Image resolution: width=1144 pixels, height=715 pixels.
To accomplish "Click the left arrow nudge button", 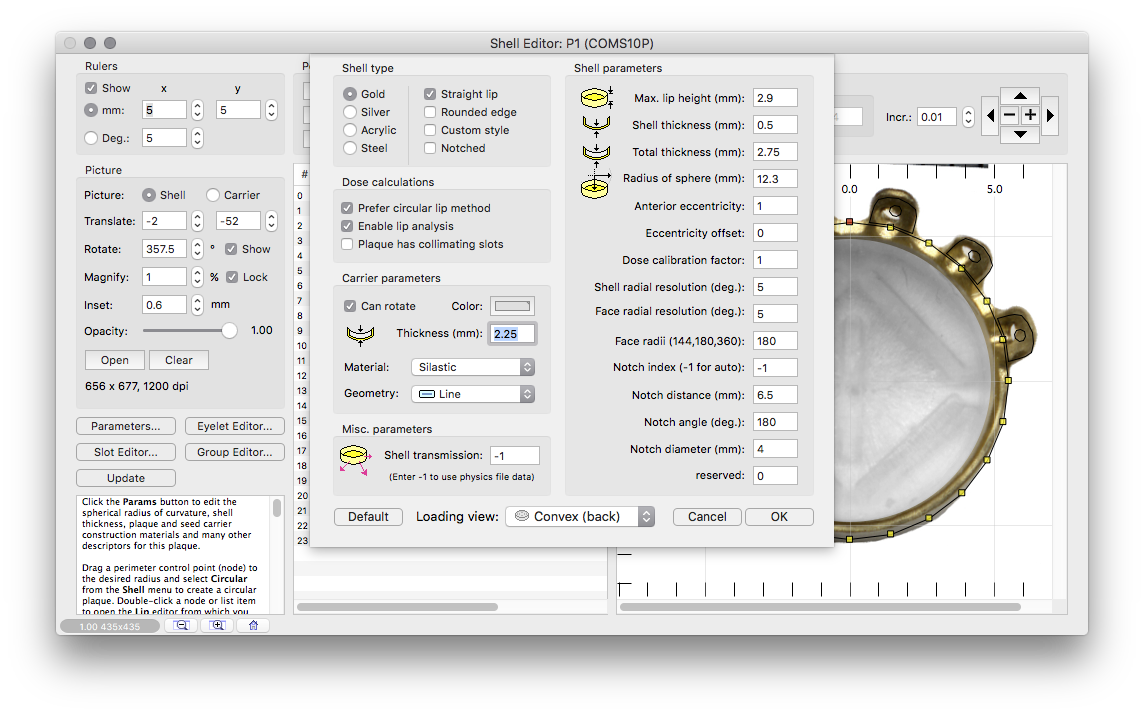I will 990,115.
